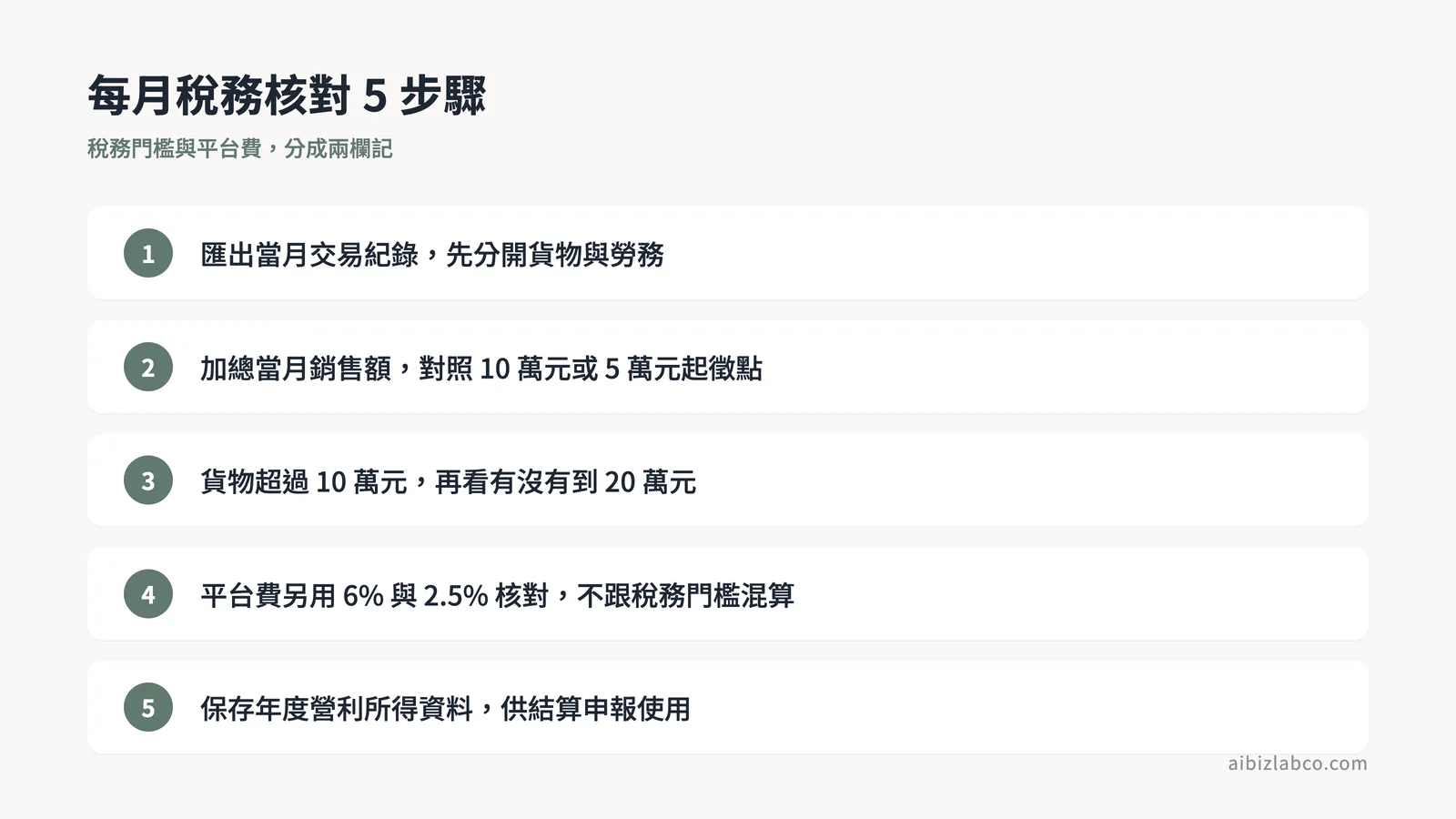Click the step 1 number badge
The width and height of the screenshot is (1456, 819).
click(148, 253)
